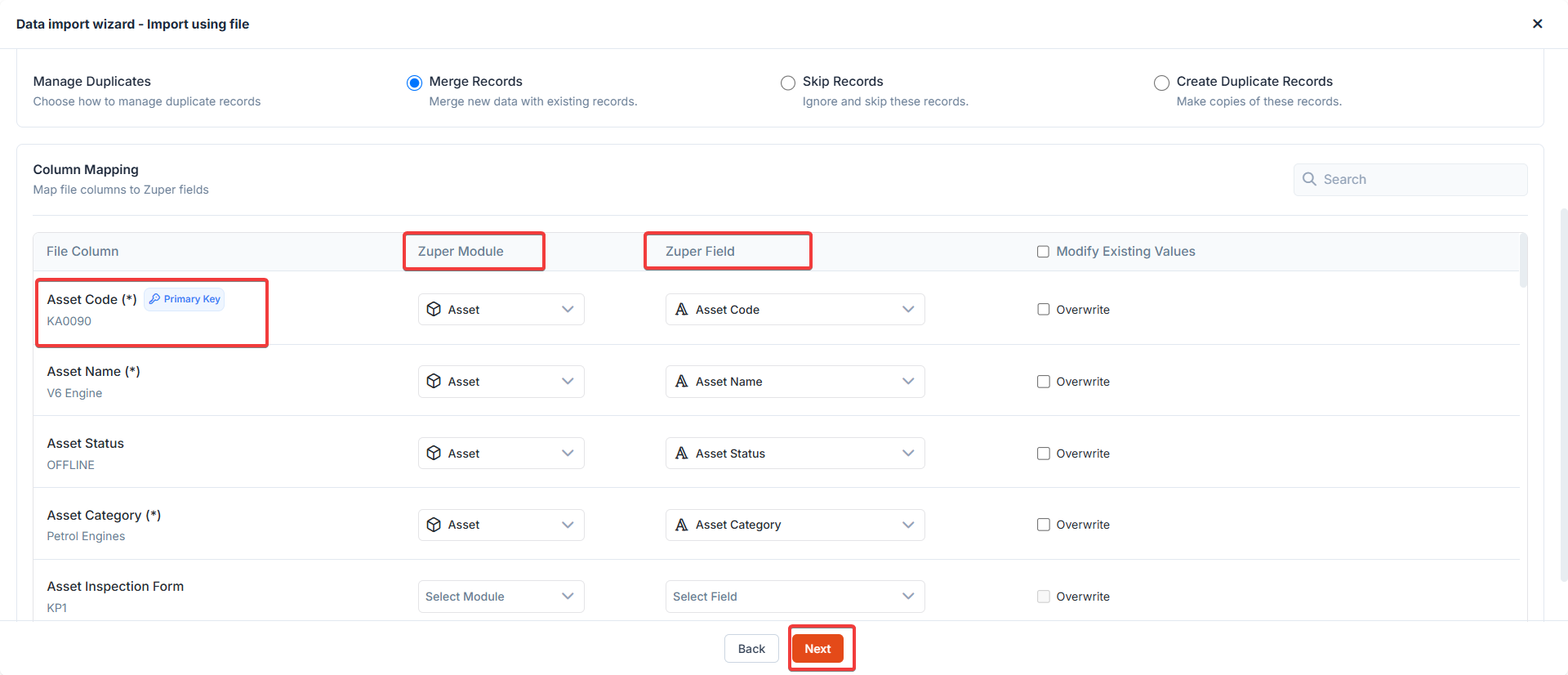Image resolution: width=1568 pixels, height=675 pixels.
Task: Click the text-type icon beside Asset Category field
Action: coord(681,525)
